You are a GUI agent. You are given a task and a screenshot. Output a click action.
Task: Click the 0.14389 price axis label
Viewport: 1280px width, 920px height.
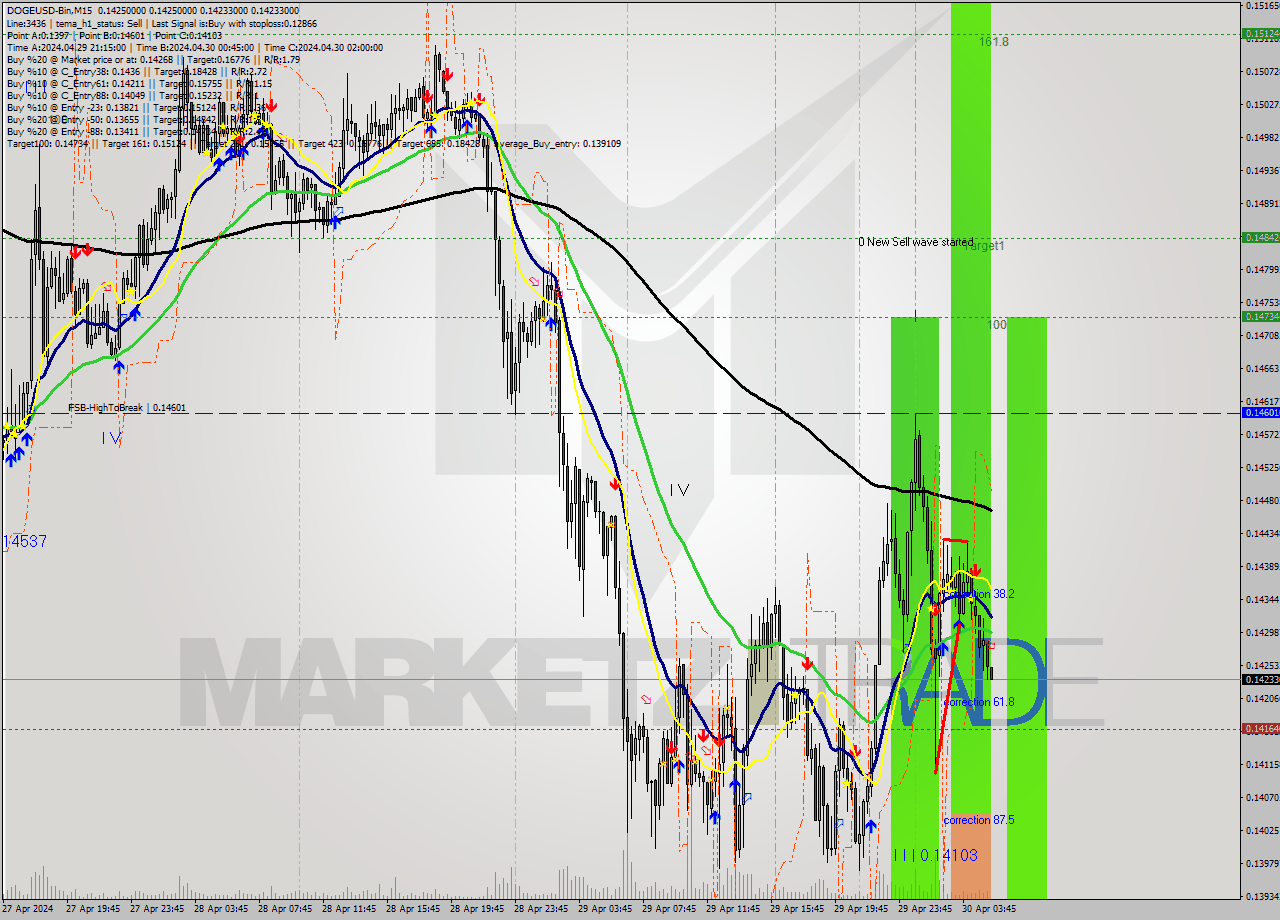(1262, 566)
